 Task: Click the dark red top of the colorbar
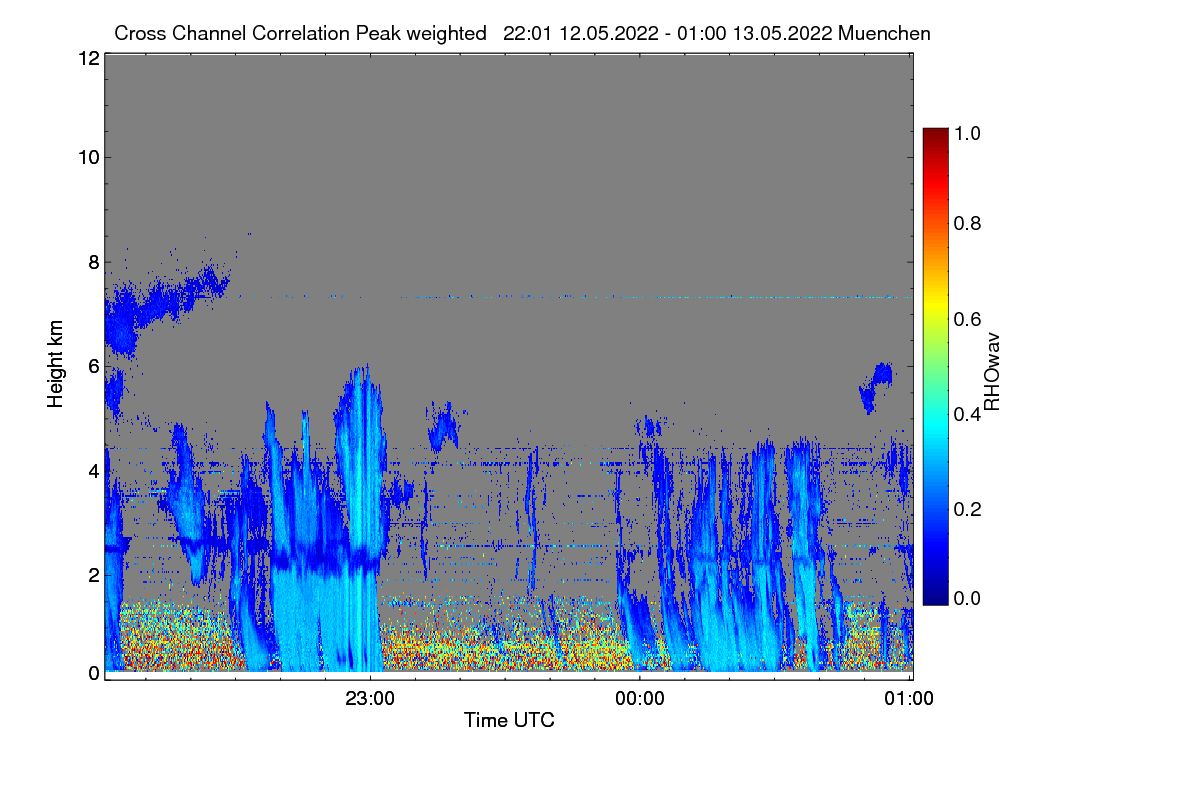[x=935, y=136]
